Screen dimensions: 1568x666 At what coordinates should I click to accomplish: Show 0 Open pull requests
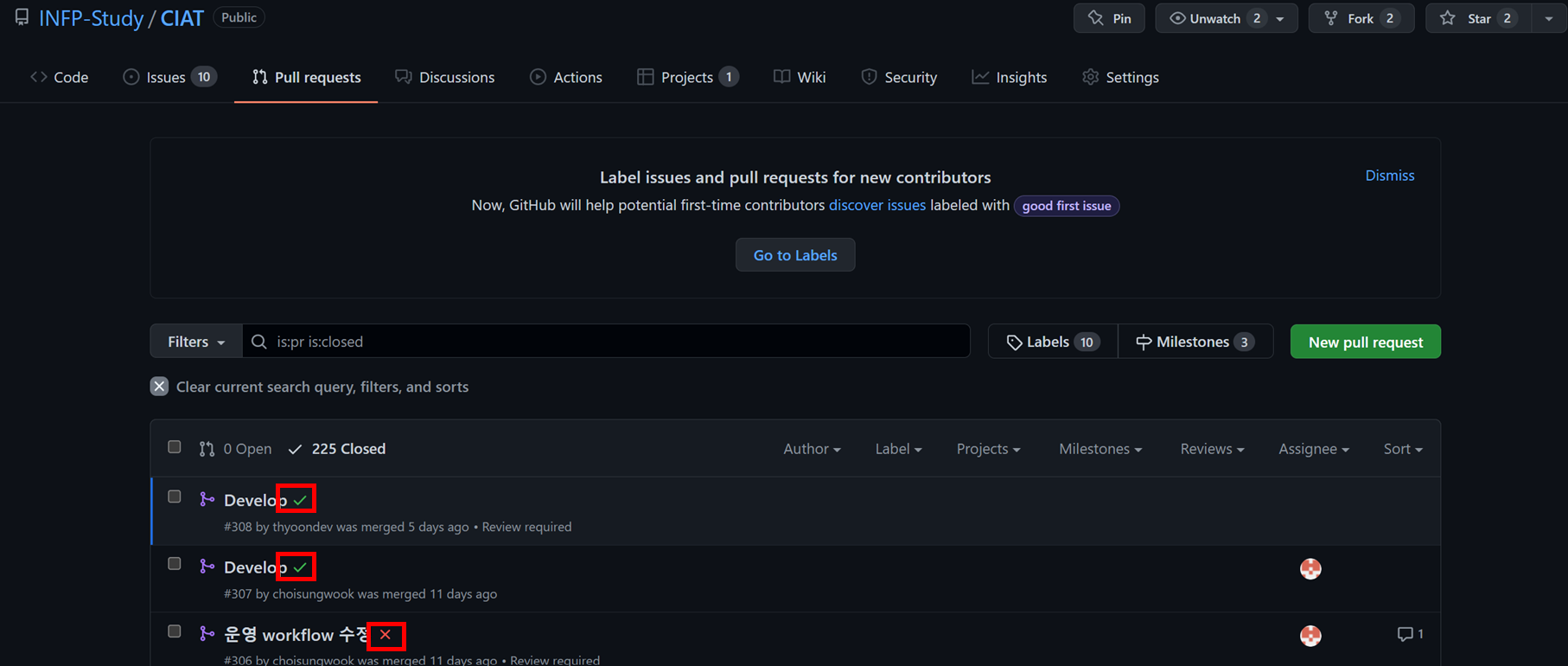235,449
